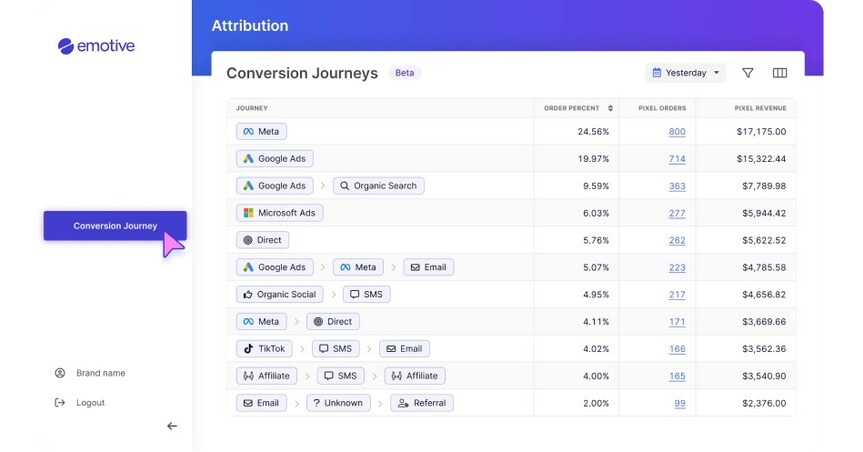863x452 pixels.
Task: Click SMS tag in 4.02% row
Action: pyautogui.click(x=336, y=348)
